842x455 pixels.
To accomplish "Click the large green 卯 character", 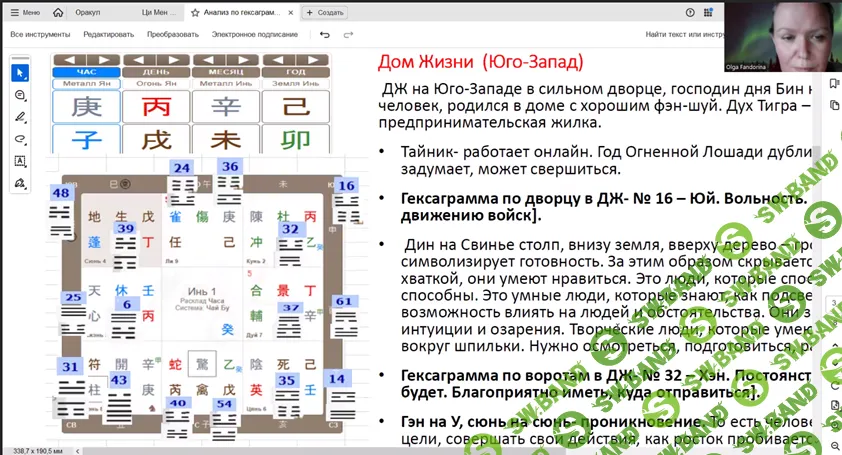I will pos(296,141).
